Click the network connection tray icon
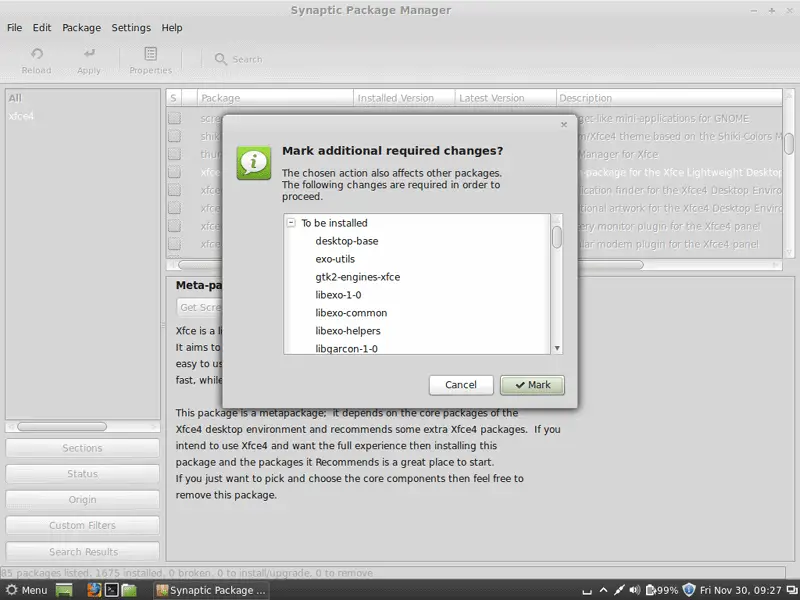The image size is (800, 600). [619, 590]
